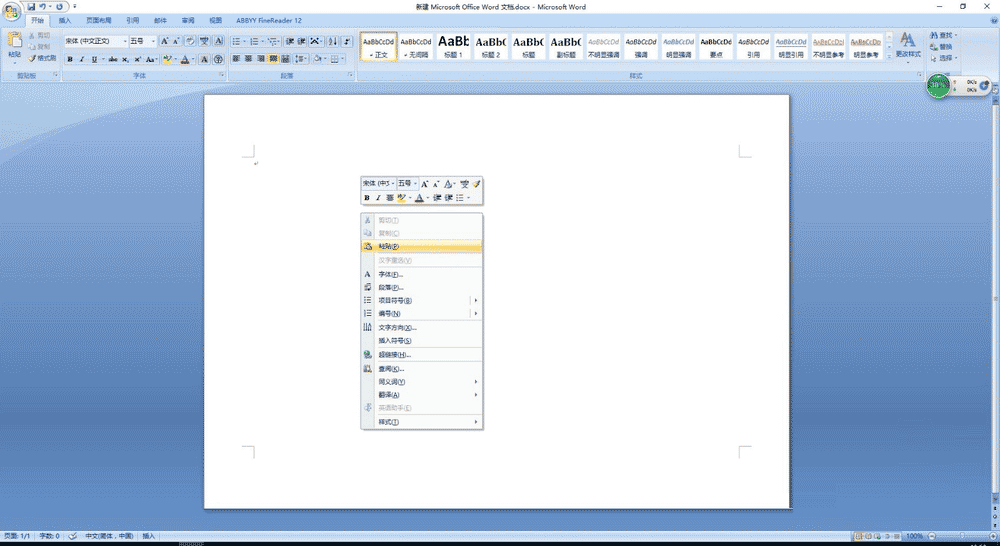Click the Office button logo
This screenshot has height=546, width=1000.
tap(12, 10)
